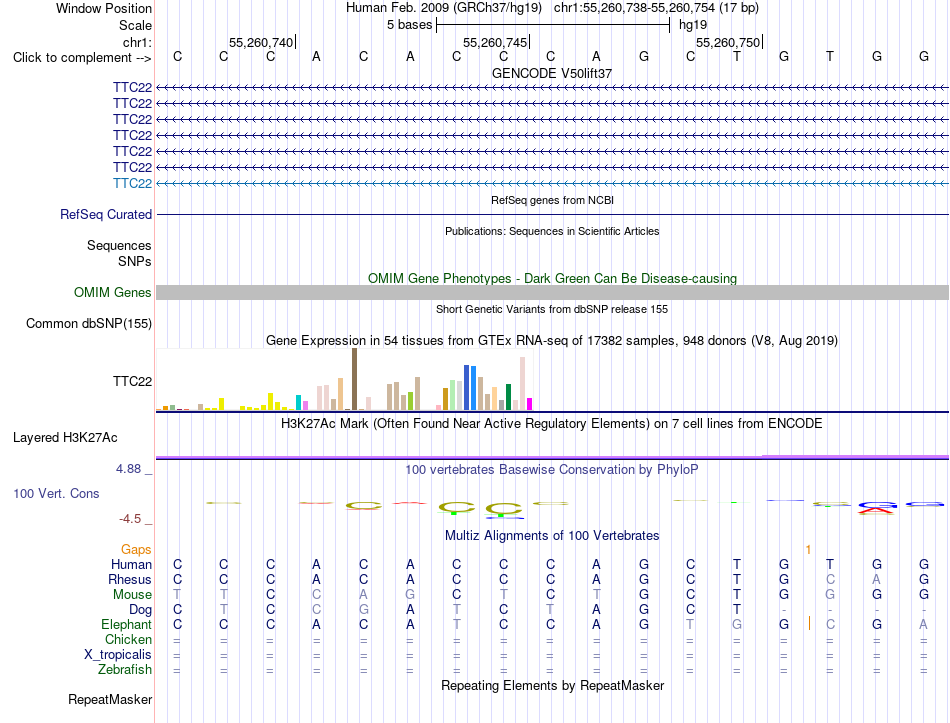Click the Layered H3K27Ac track label
The image size is (950, 723).
click(65, 438)
